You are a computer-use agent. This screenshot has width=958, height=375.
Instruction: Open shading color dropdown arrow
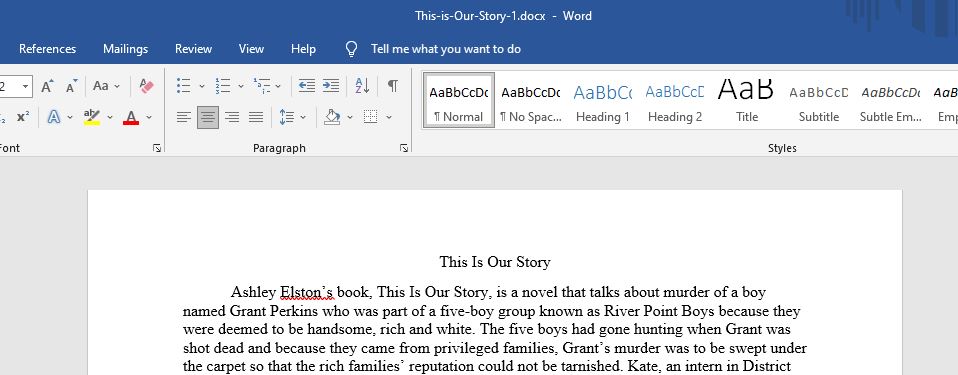[x=349, y=117]
